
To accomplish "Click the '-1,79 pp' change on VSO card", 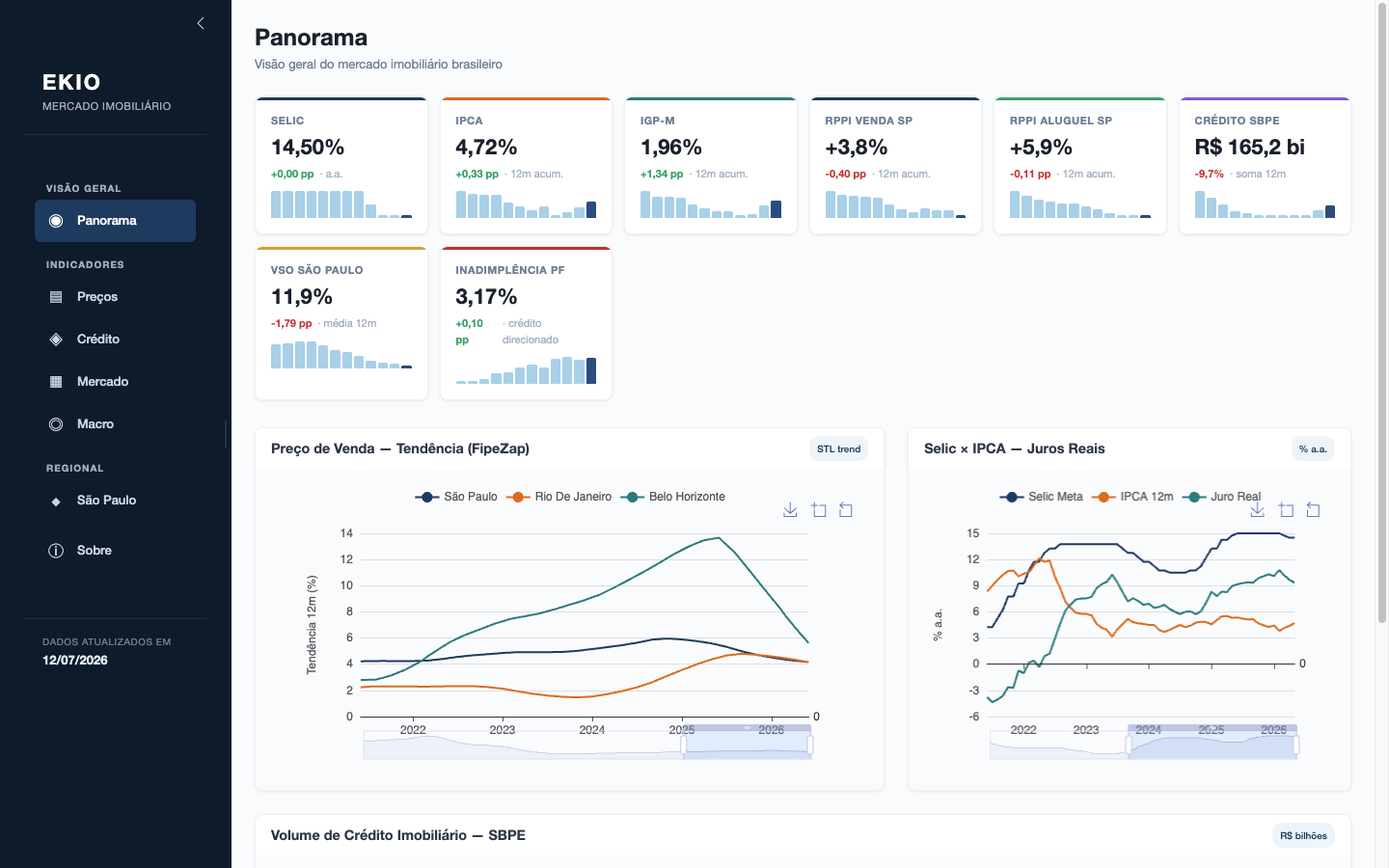I will click(x=291, y=324).
